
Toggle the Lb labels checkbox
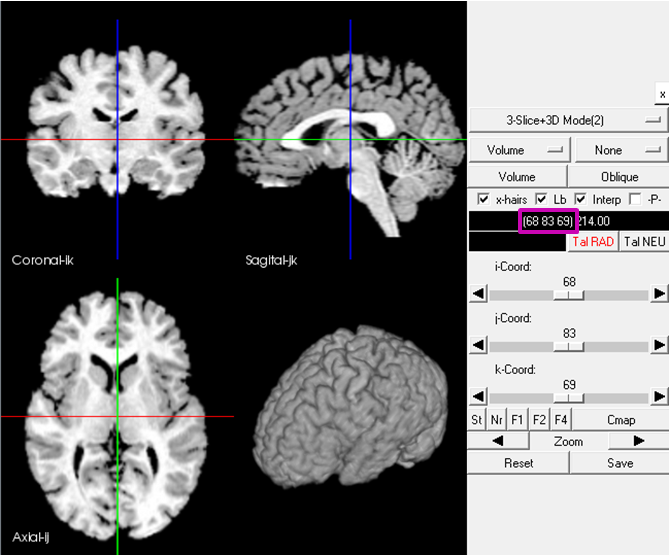pyautogui.click(x=541, y=199)
